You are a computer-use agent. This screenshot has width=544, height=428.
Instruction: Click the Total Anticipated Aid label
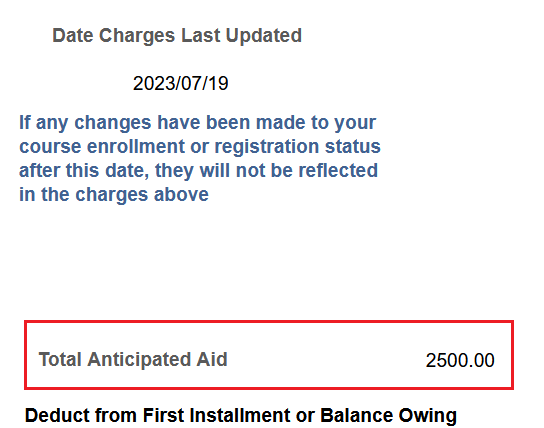(133, 359)
